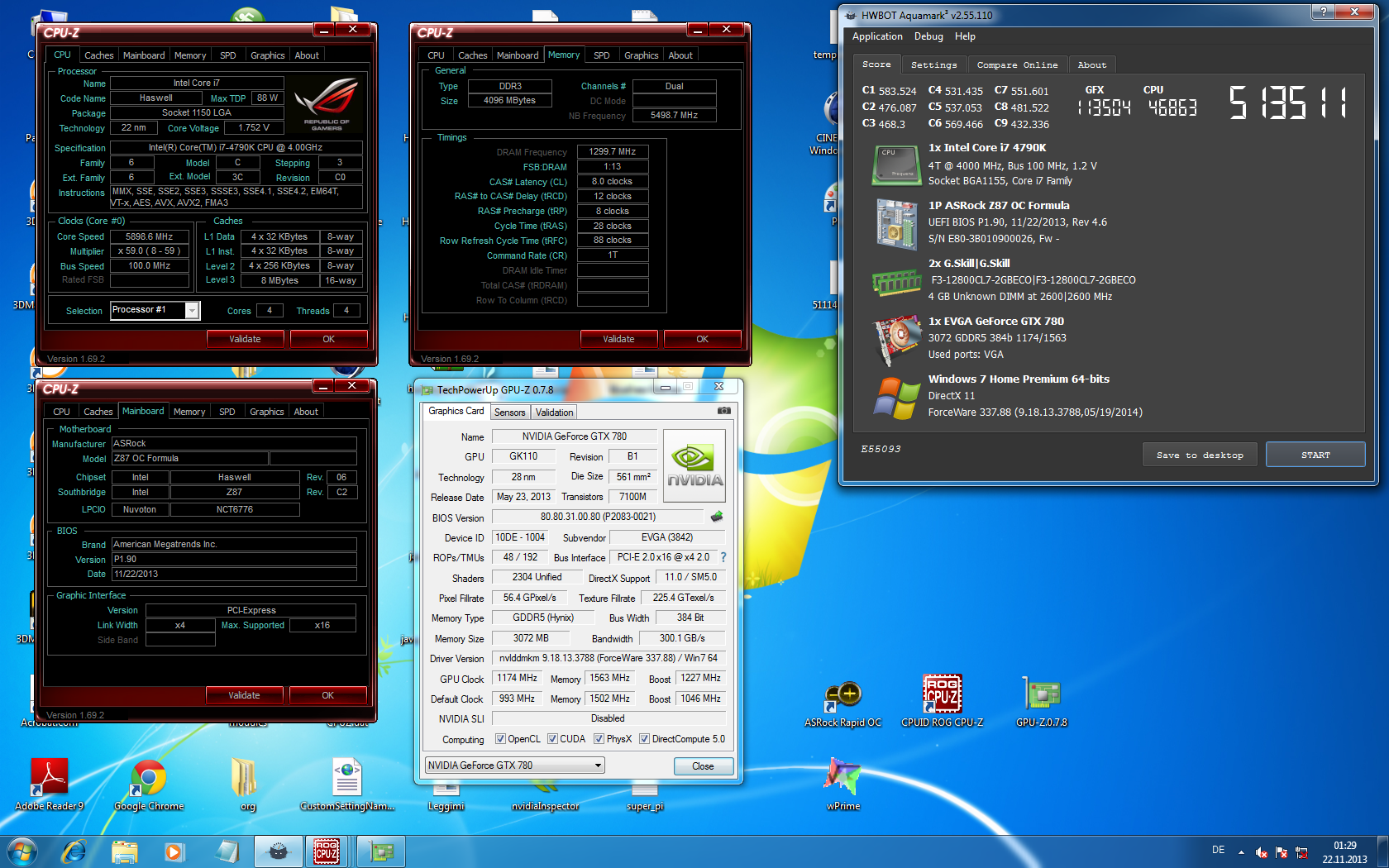Click Validate in the Mainboard CPU-Z window
This screenshot has height=868, width=1389.
pyautogui.click(x=244, y=695)
